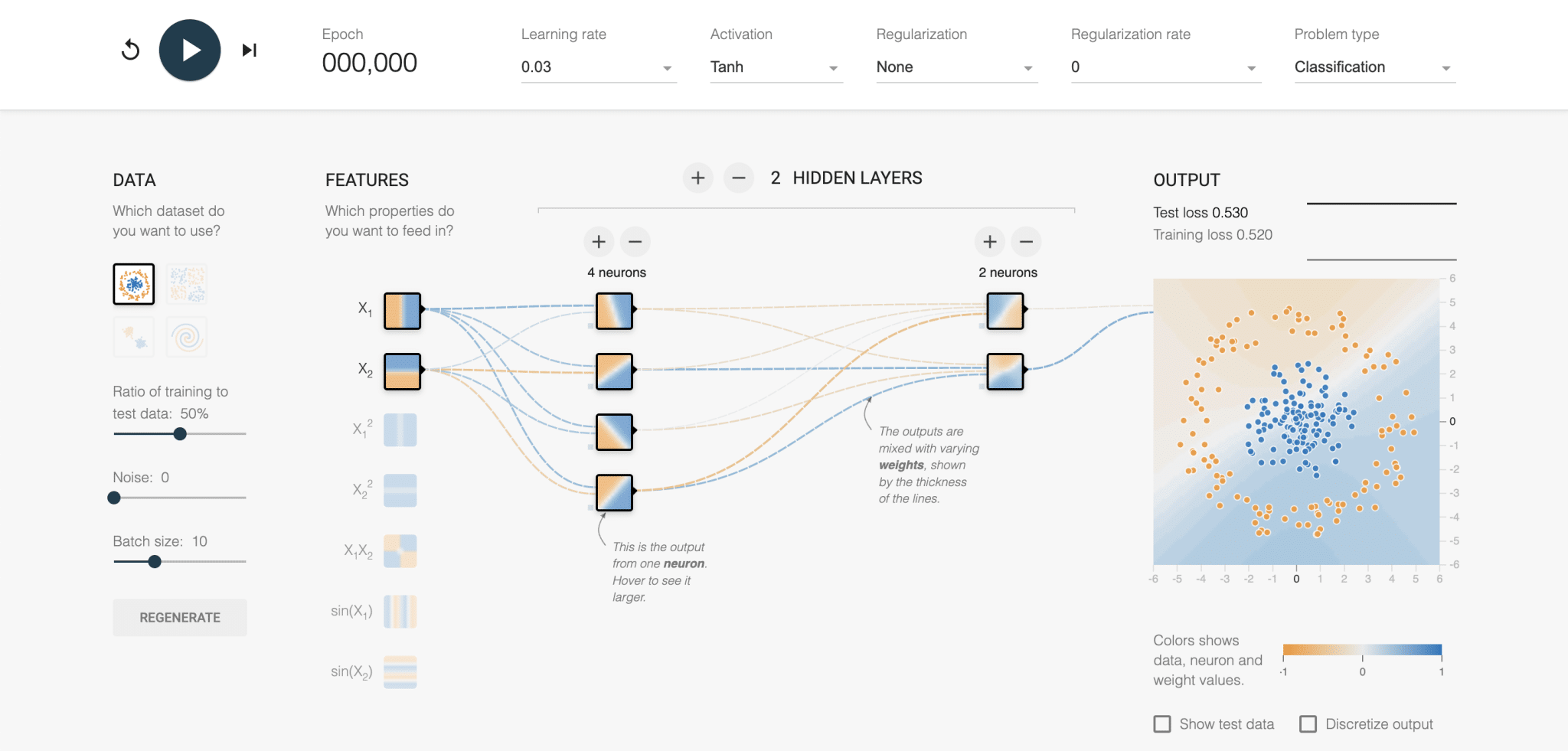This screenshot has width=1568, height=751.
Task: Enable the Show test data checkbox
Action: coord(1161,723)
